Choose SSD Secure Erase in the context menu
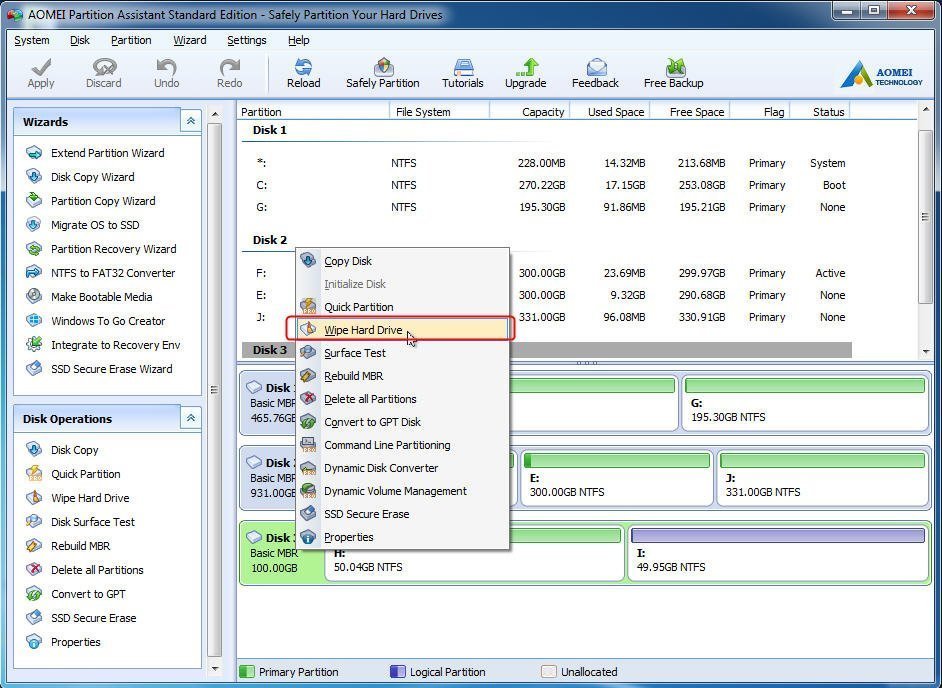The height and width of the screenshot is (688, 942). coord(403,514)
